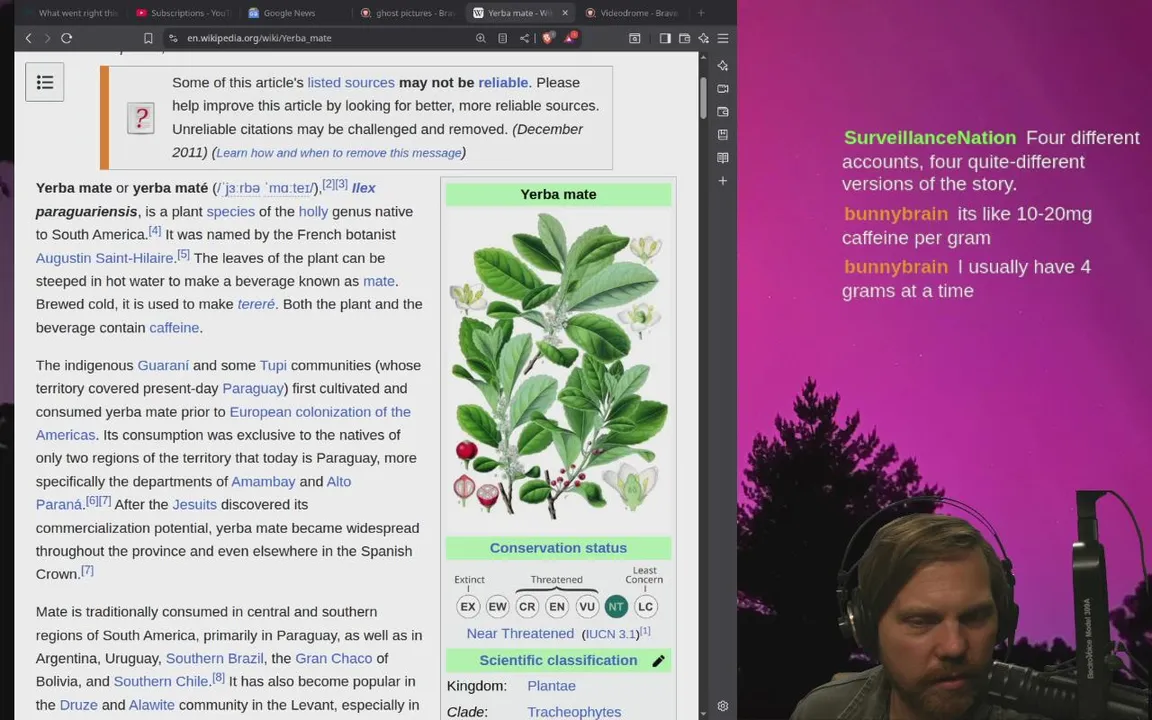Switch to the Videodrome tab

[x=632, y=13]
